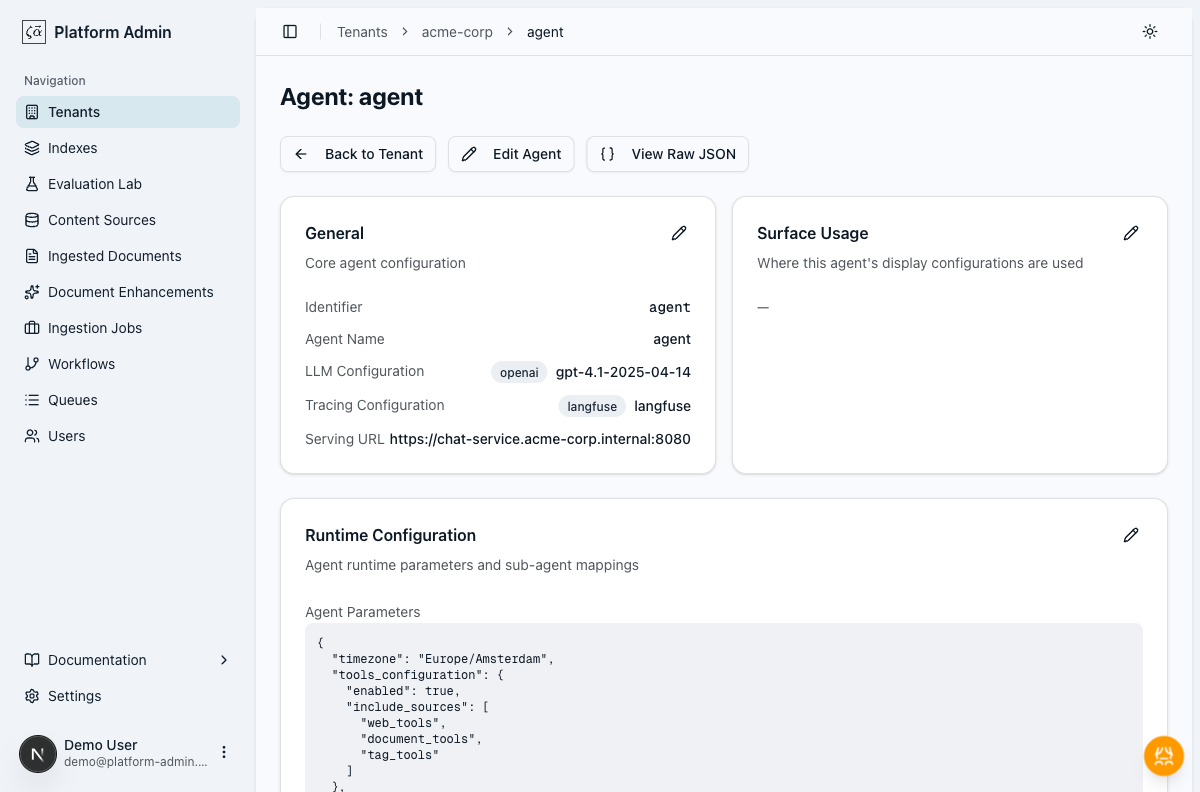This screenshot has width=1200, height=792.
Task: Open Ingested Documents page
Action: coord(128,256)
